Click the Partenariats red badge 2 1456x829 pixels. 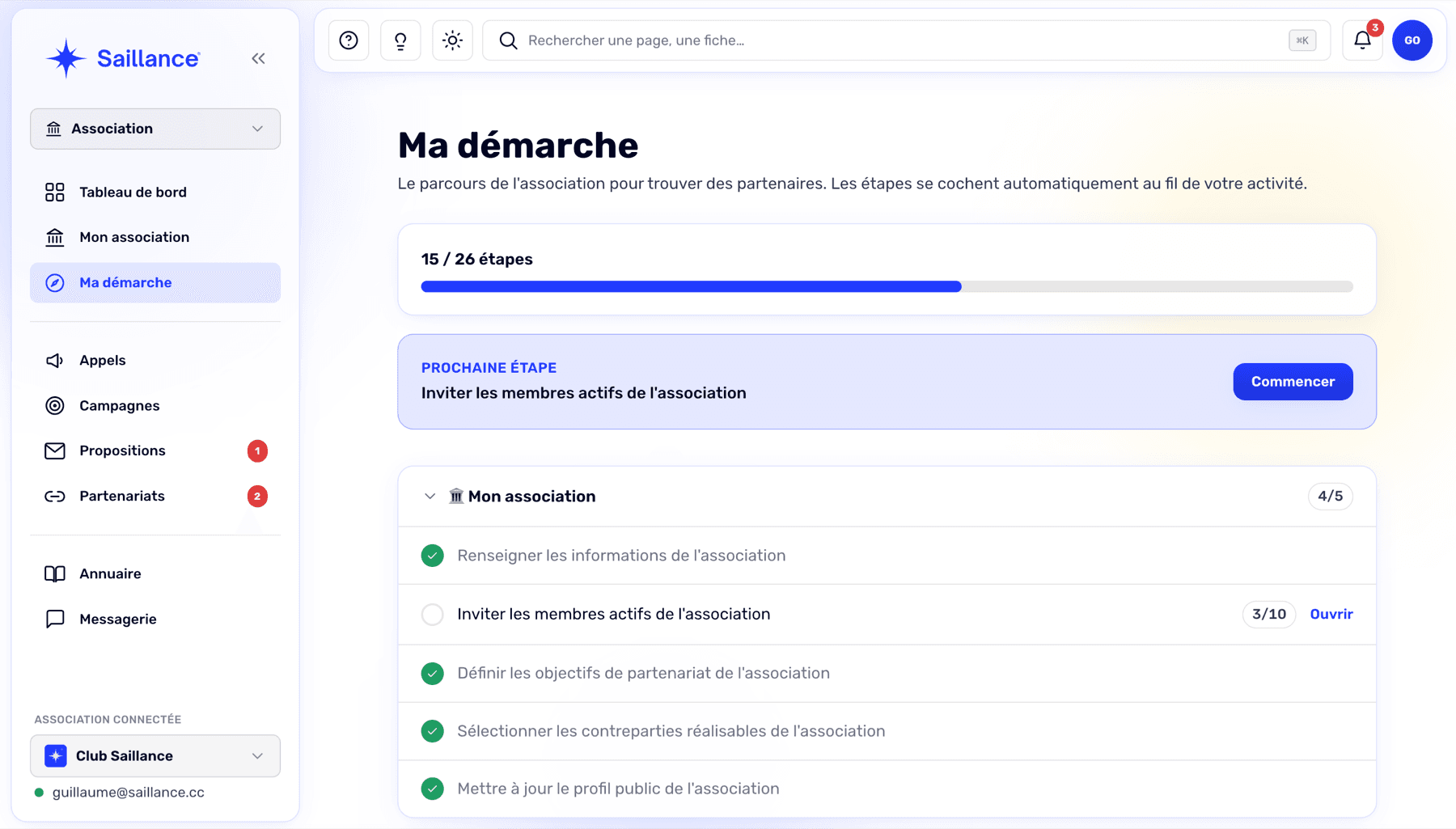click(257, 496)
